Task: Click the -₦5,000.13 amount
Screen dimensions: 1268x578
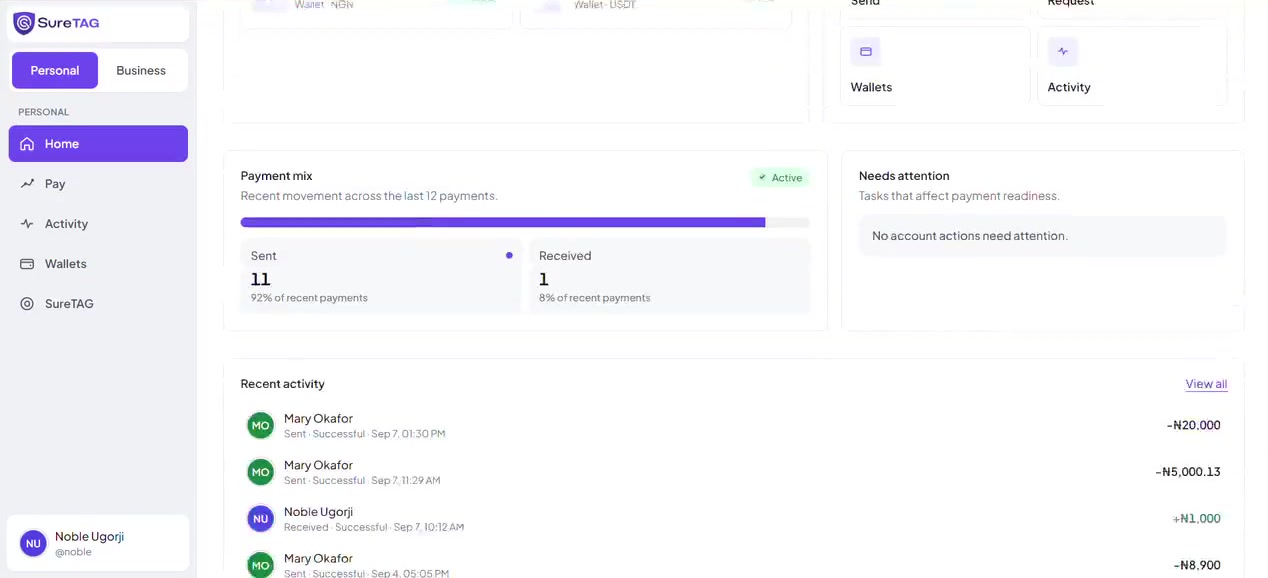Action: [1187, 472]
